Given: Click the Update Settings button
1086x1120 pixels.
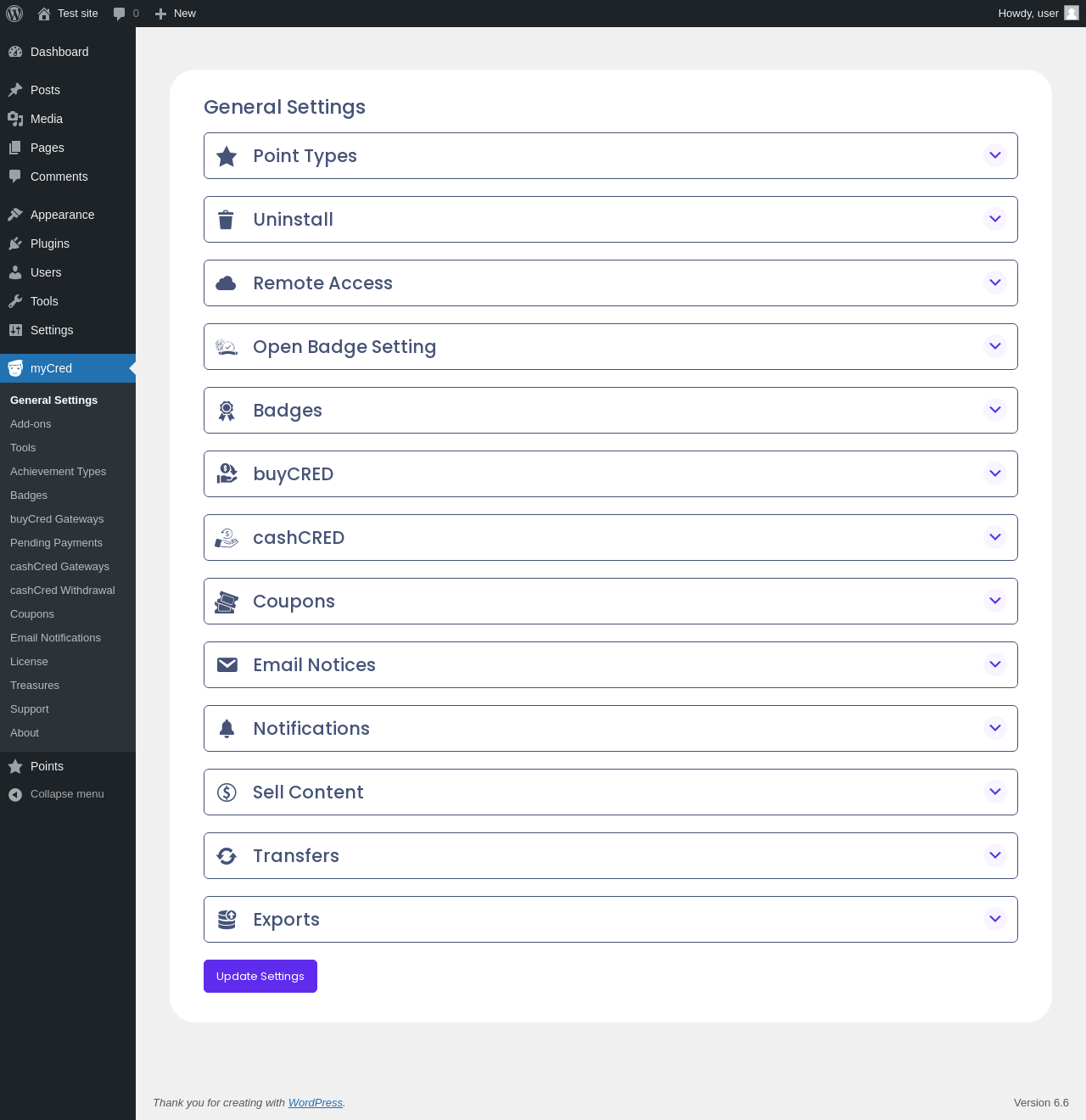Looking at the screenshot, I should coord(260,976).
